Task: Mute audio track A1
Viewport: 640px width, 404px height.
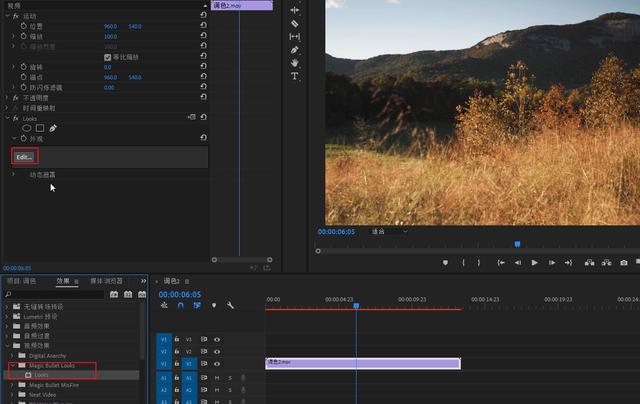Action: click(217, 378)
